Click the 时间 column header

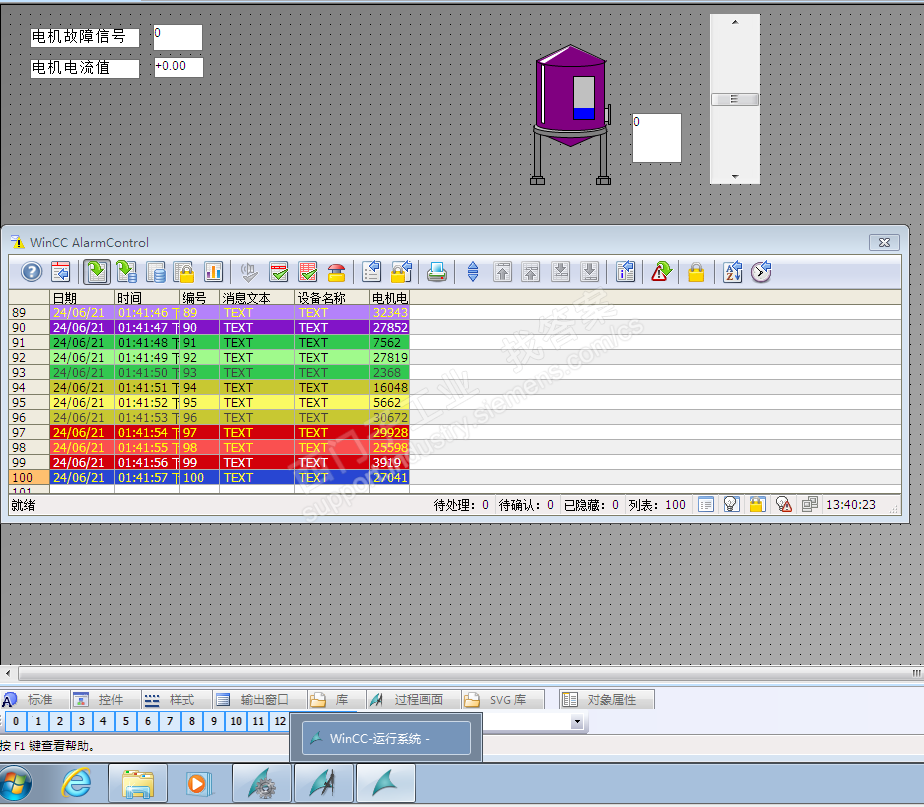point(147,298)
